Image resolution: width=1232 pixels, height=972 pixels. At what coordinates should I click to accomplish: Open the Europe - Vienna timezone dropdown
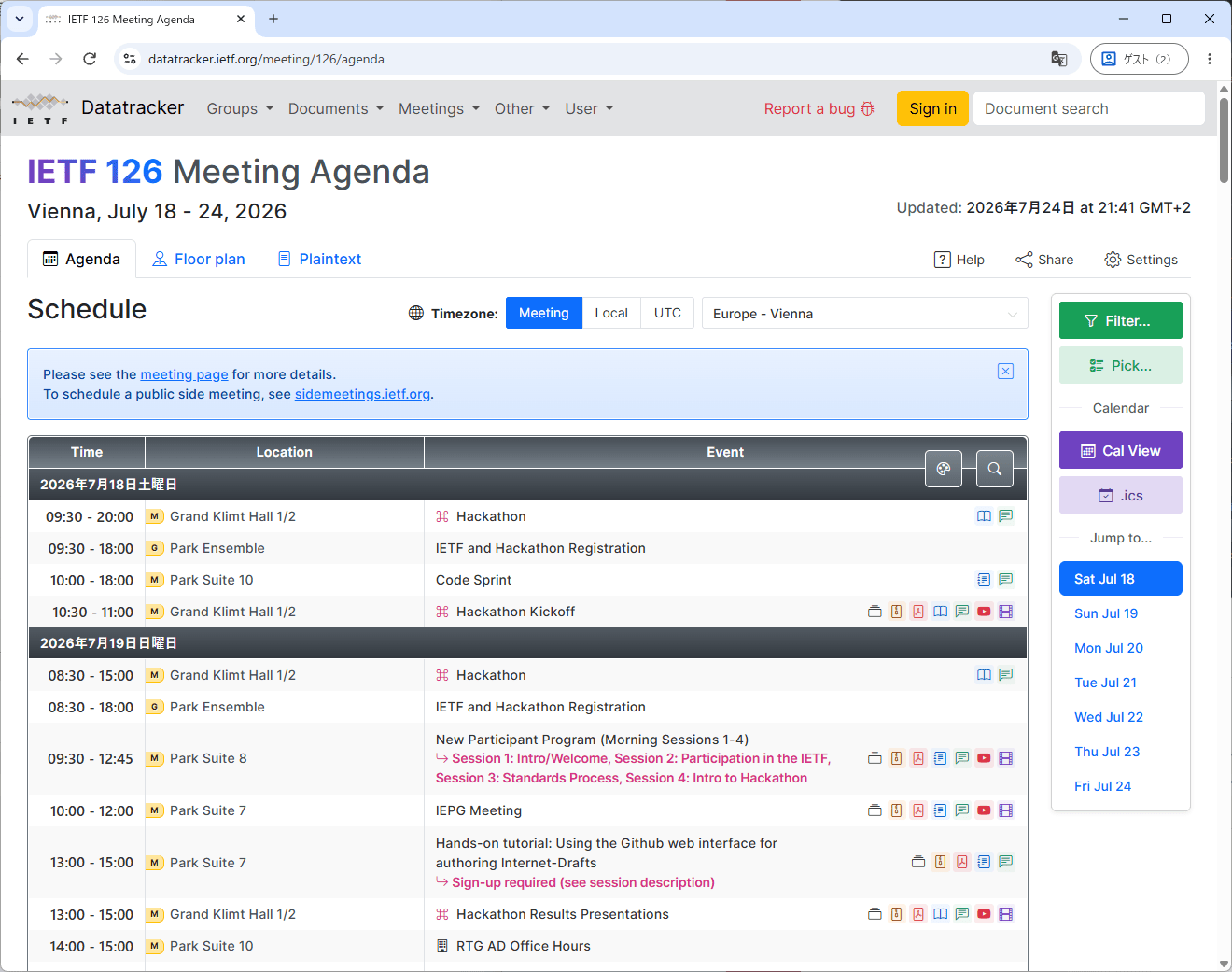[x=864, y=314]
